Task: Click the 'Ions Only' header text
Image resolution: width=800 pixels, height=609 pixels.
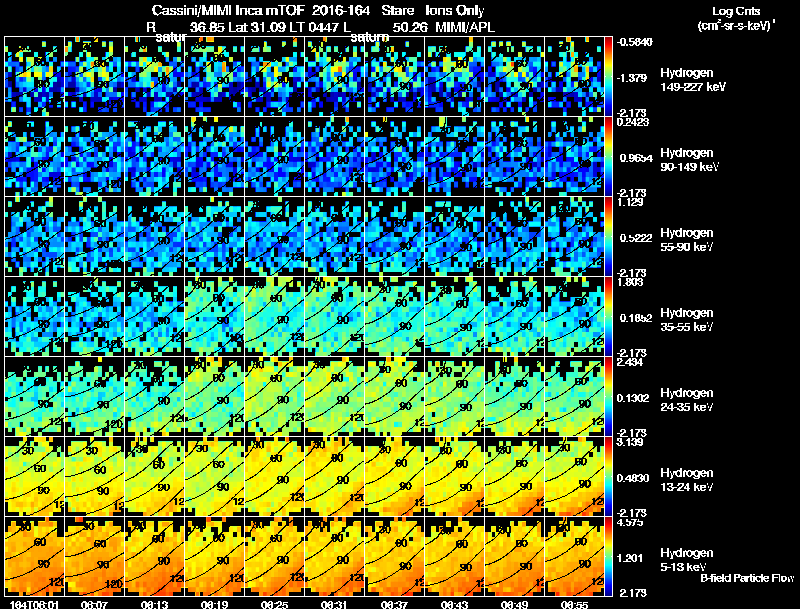Action: click(455, 10)
